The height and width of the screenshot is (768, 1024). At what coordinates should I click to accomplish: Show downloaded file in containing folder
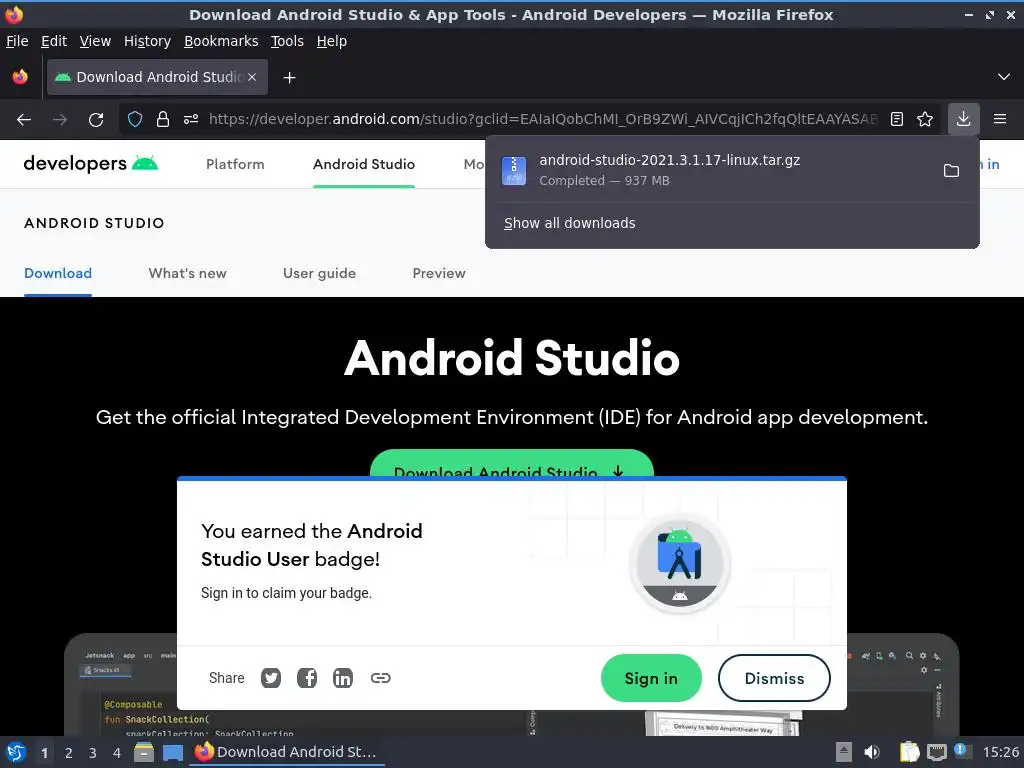952,170
